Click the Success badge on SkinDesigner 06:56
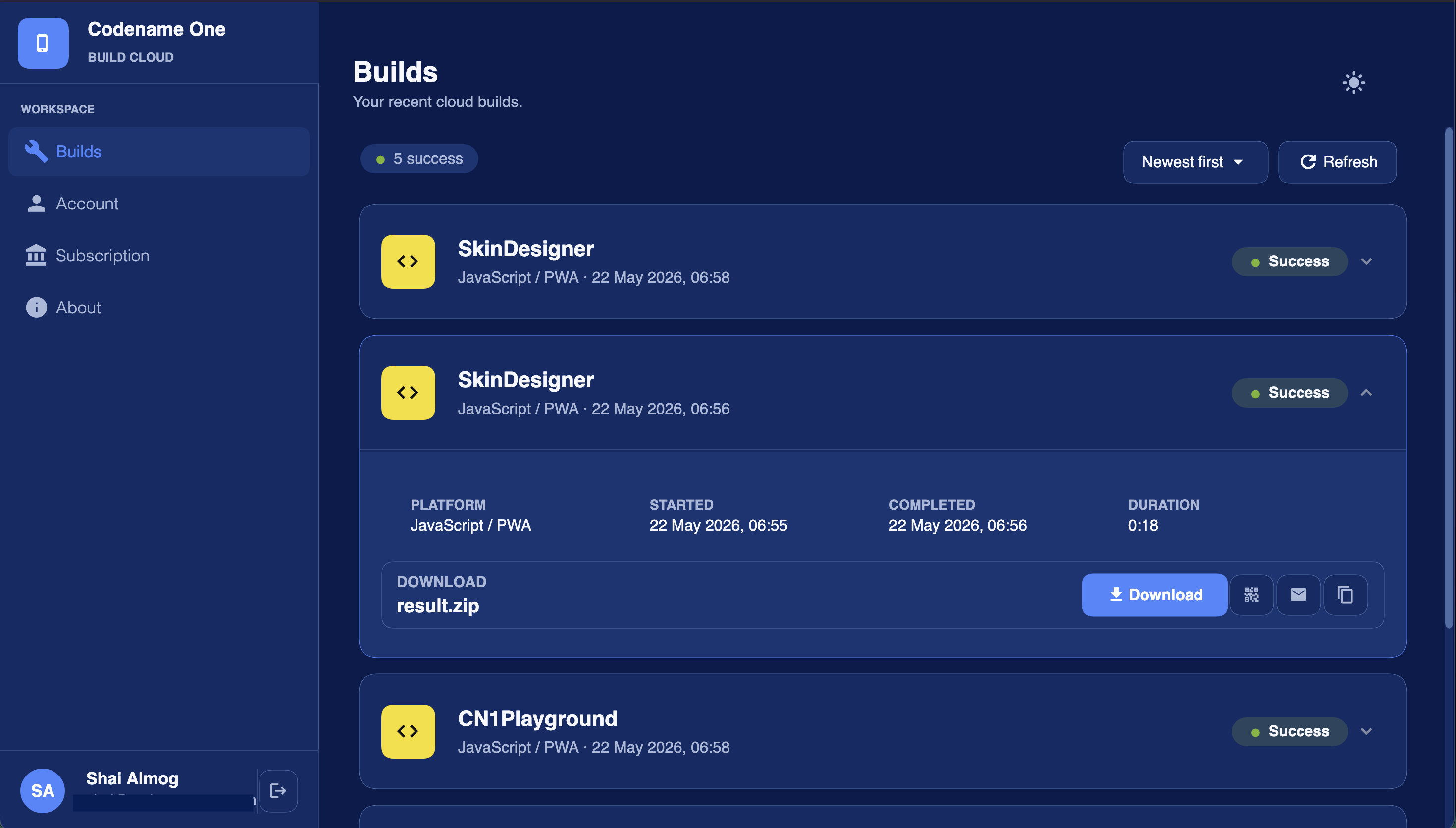The width and height of the screenshot is (1456, 828). pyautogui.click(x=1290, y=393)
